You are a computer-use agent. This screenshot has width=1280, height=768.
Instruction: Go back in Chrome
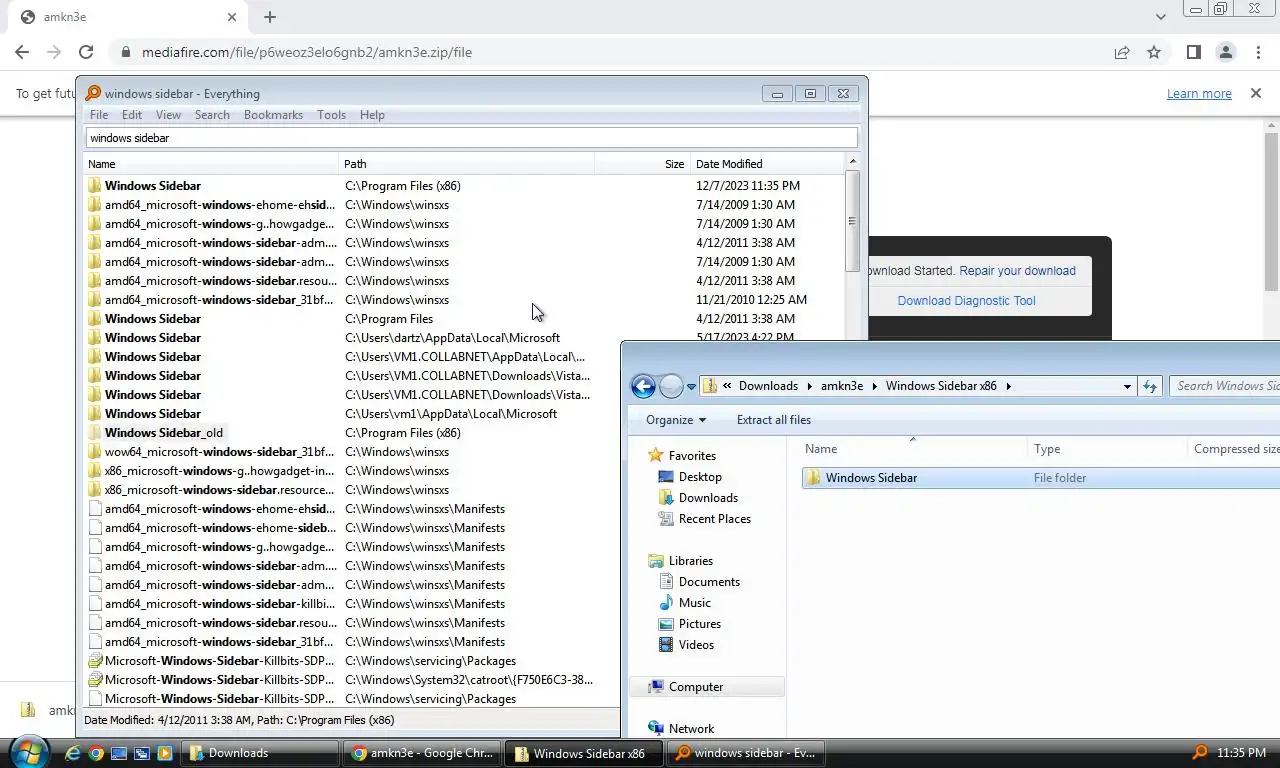tap(22, 52)
